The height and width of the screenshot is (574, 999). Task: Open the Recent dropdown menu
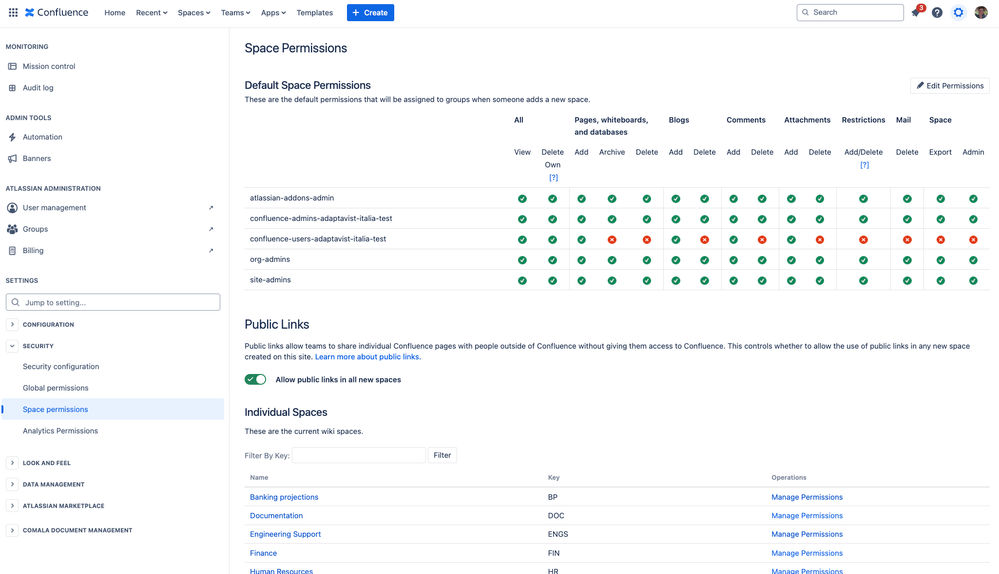point(152,13)
